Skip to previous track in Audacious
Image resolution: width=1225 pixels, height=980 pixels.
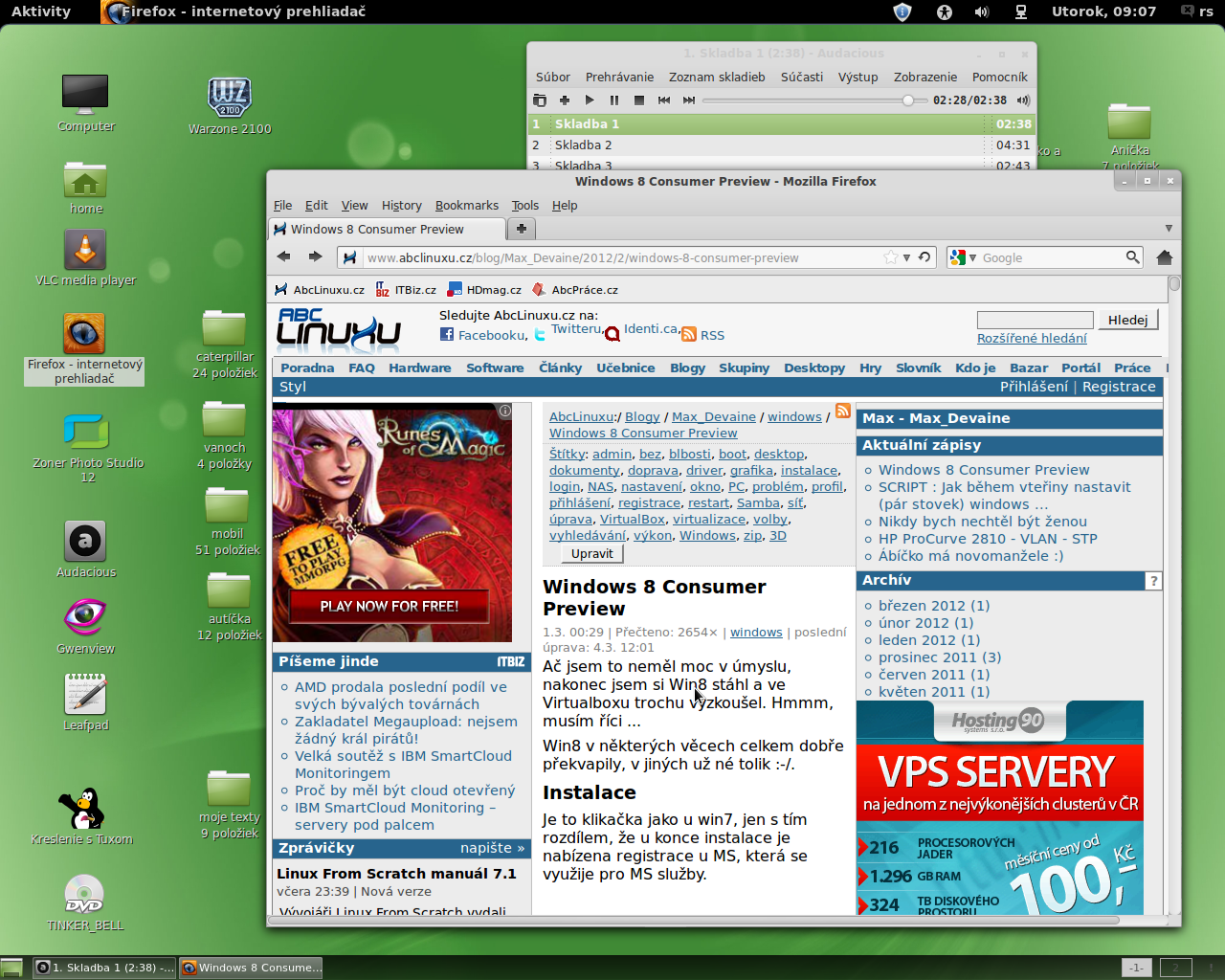point(664,100)
